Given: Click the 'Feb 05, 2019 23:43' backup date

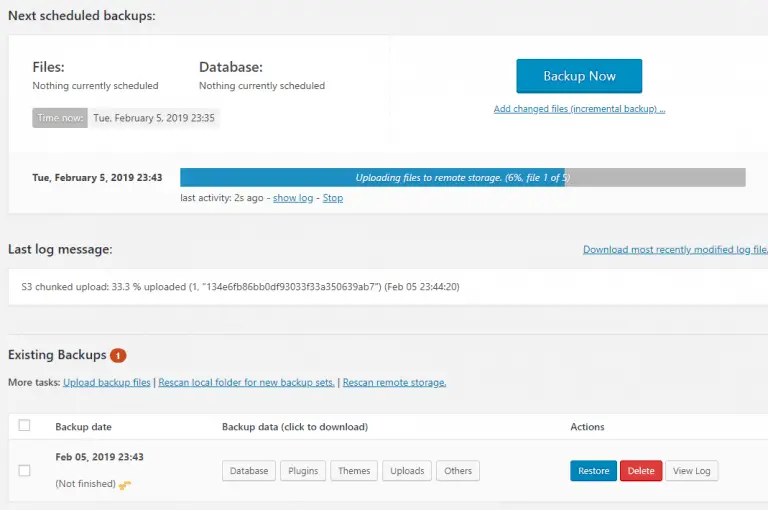Looking at the screenshot, I should tap(99, 457).
